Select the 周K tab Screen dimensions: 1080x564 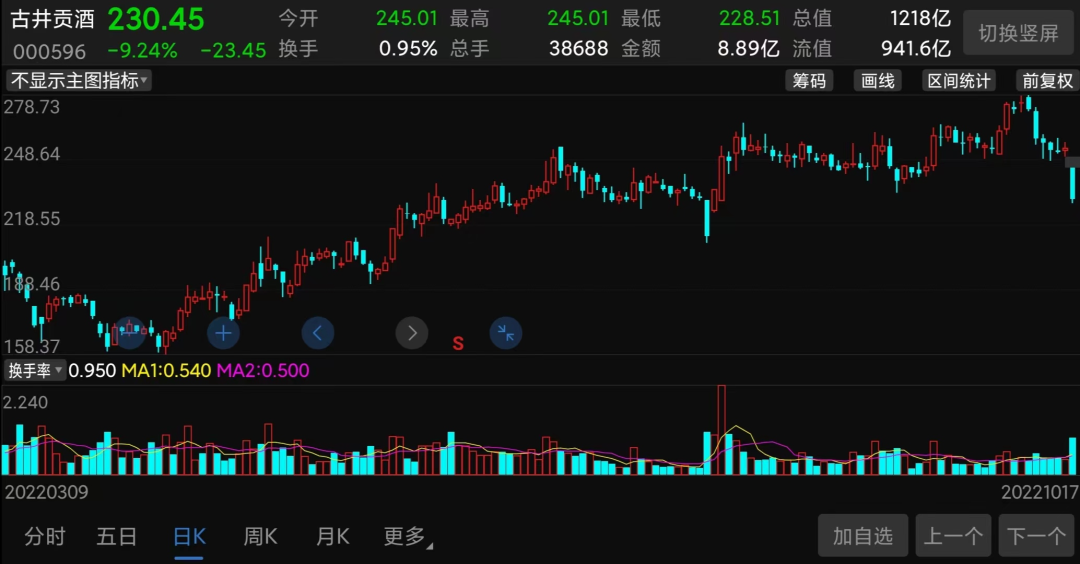(x=260, y=536)
